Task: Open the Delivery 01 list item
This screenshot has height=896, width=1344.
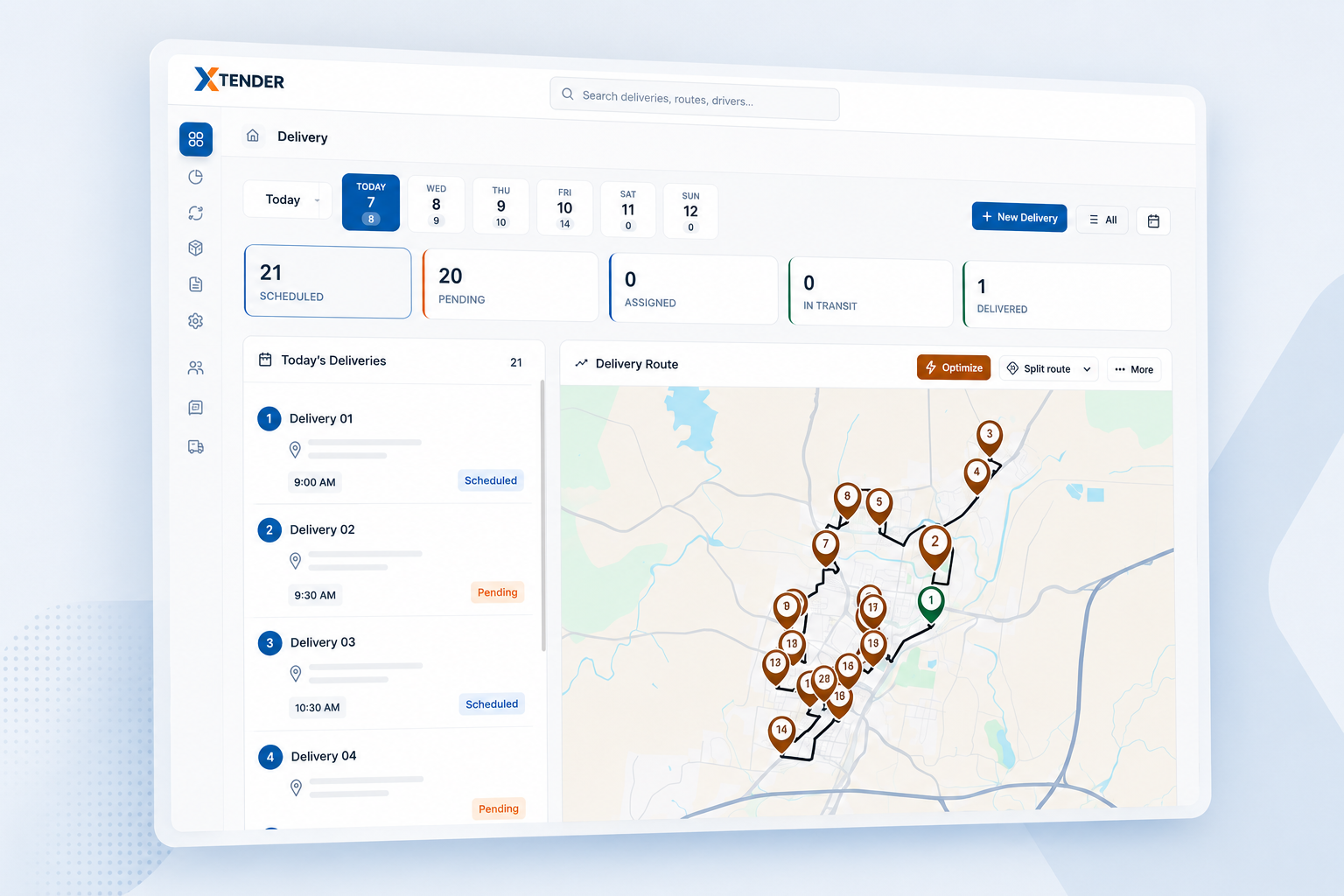Action: click(392, 449)
